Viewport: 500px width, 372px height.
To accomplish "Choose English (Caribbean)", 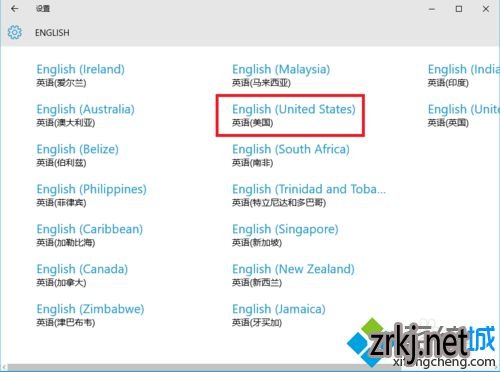I will coord(89,235).
